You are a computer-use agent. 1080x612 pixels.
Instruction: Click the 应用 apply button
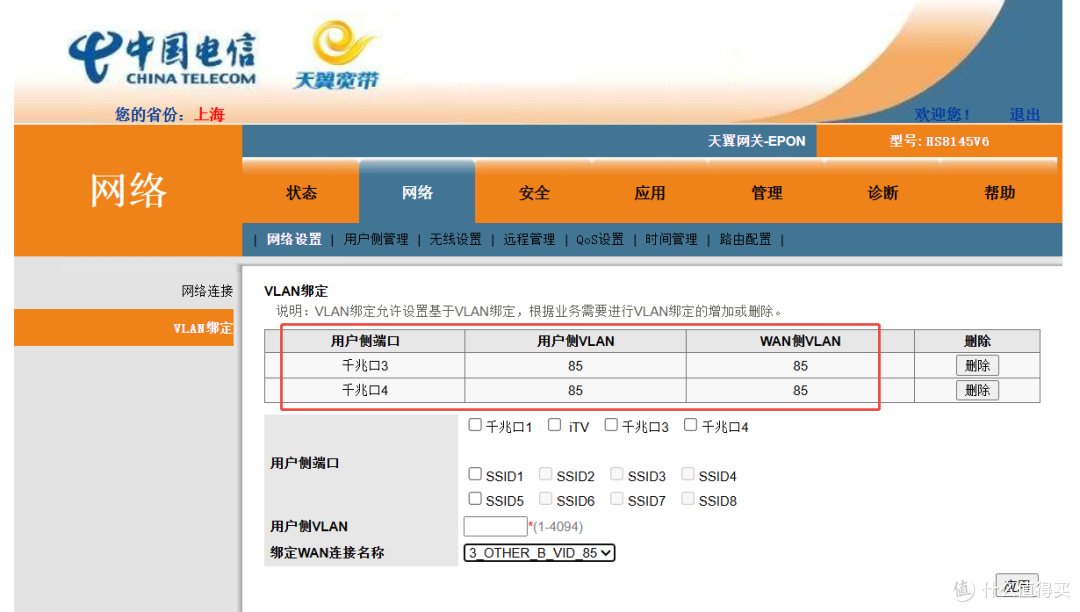[1017, 586]
